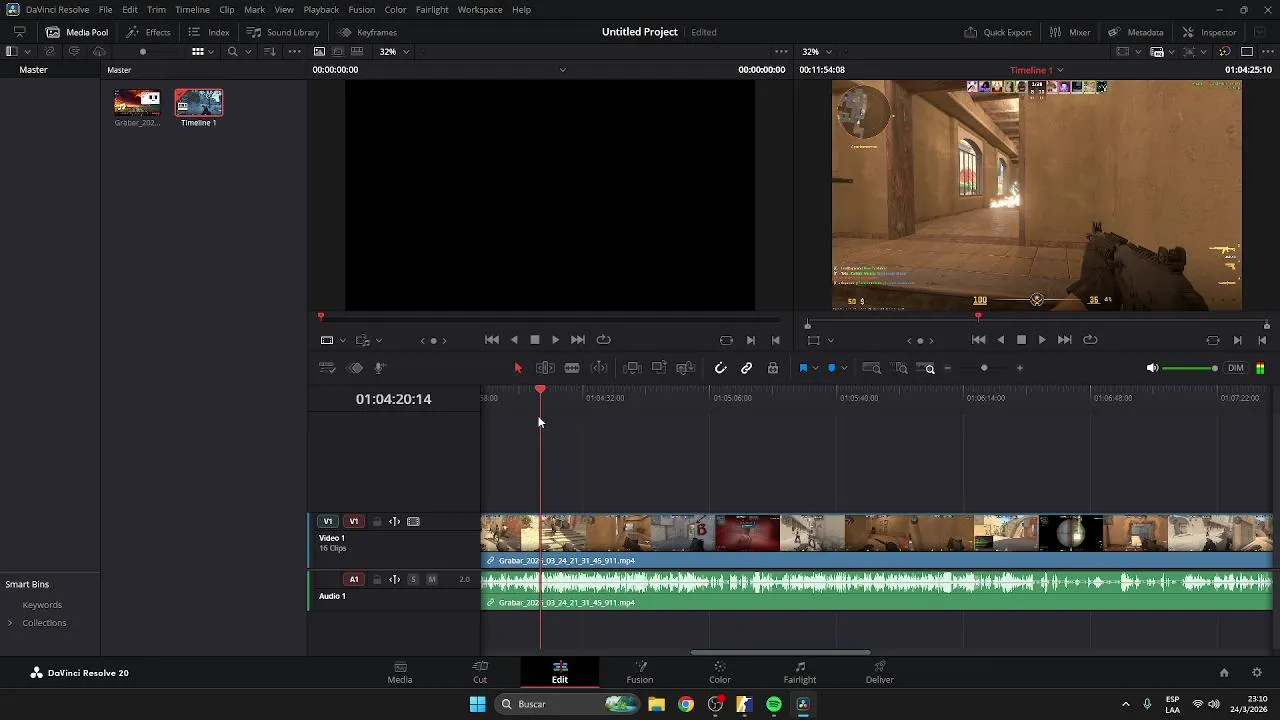The width and height of the screenshot is (1280, 720).
Task: Click the Insert Clip icon
Action: [632, 368]
